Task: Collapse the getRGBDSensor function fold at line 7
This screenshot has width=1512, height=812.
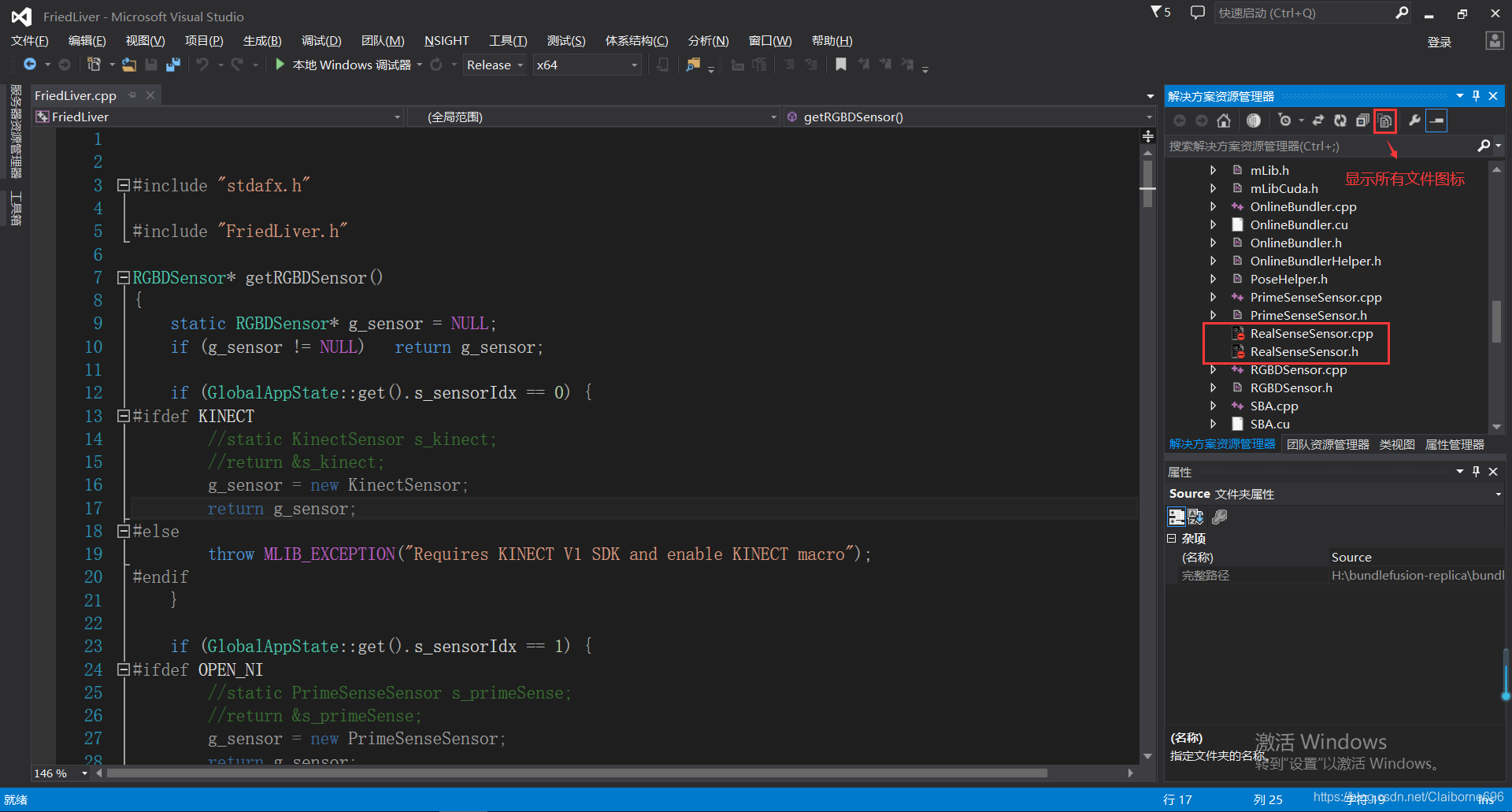Action: (123, 277)
